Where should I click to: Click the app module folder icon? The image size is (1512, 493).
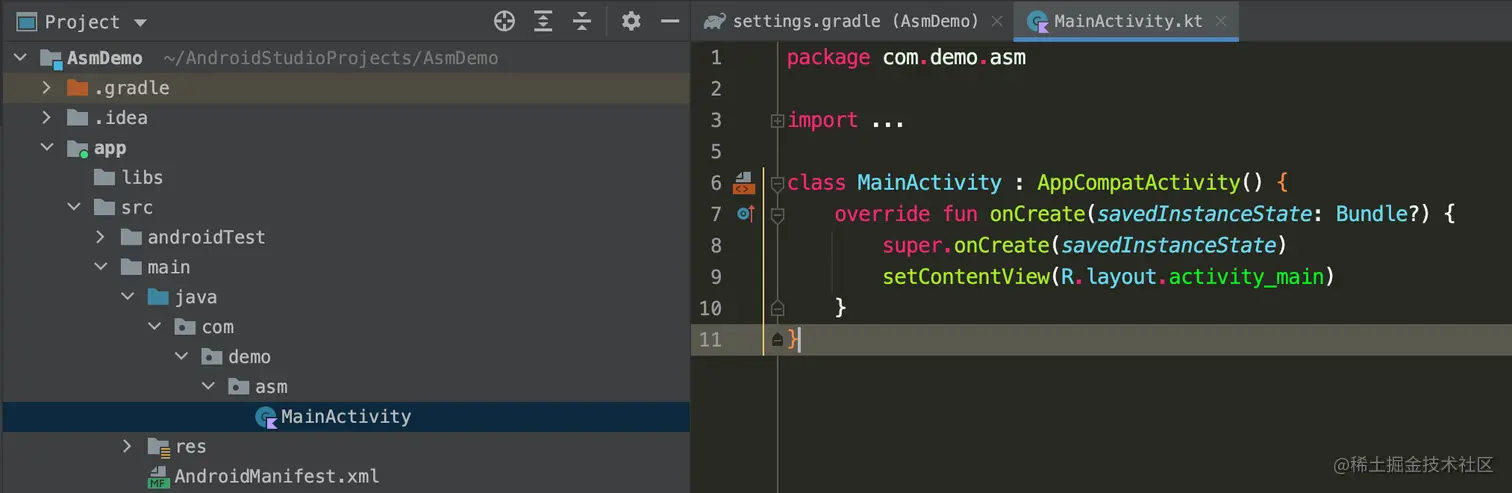pyautogui.click(x=77, y=148)
